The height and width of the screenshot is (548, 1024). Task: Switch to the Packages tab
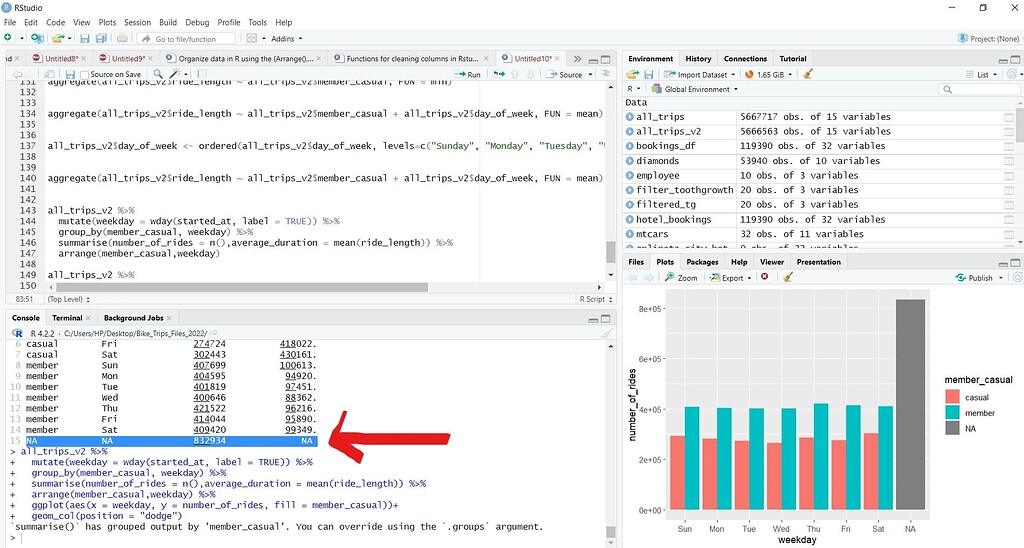click(x=702, y=262)
